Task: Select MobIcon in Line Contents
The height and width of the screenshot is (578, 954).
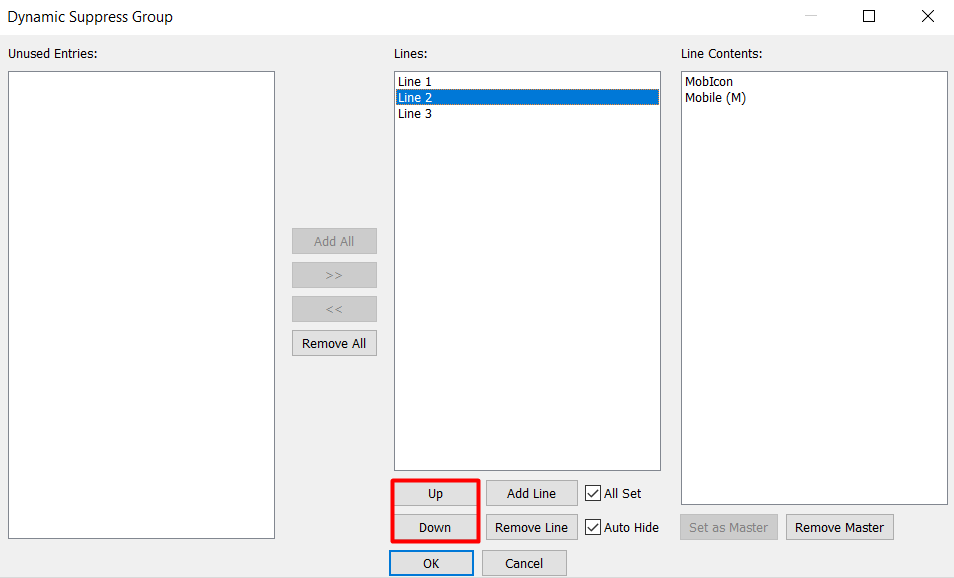Action: [x=708, y=82]
